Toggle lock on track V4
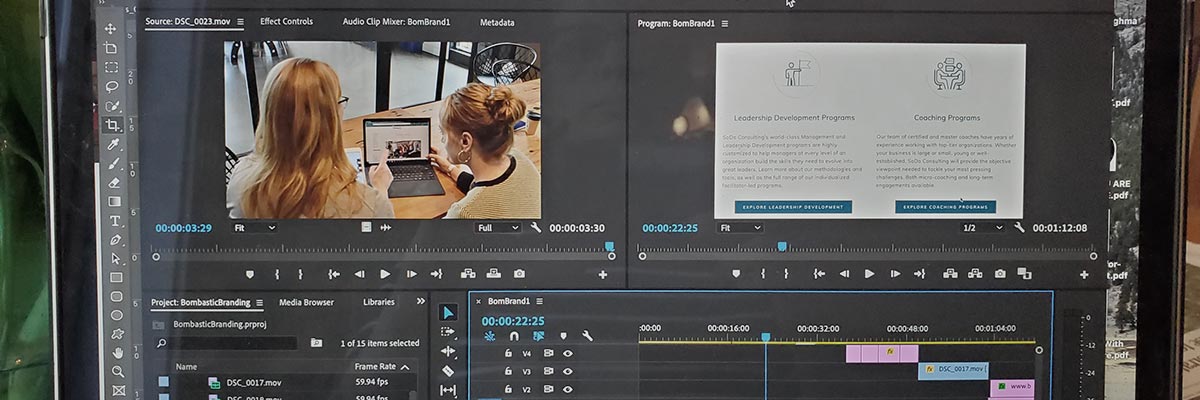 508,353
